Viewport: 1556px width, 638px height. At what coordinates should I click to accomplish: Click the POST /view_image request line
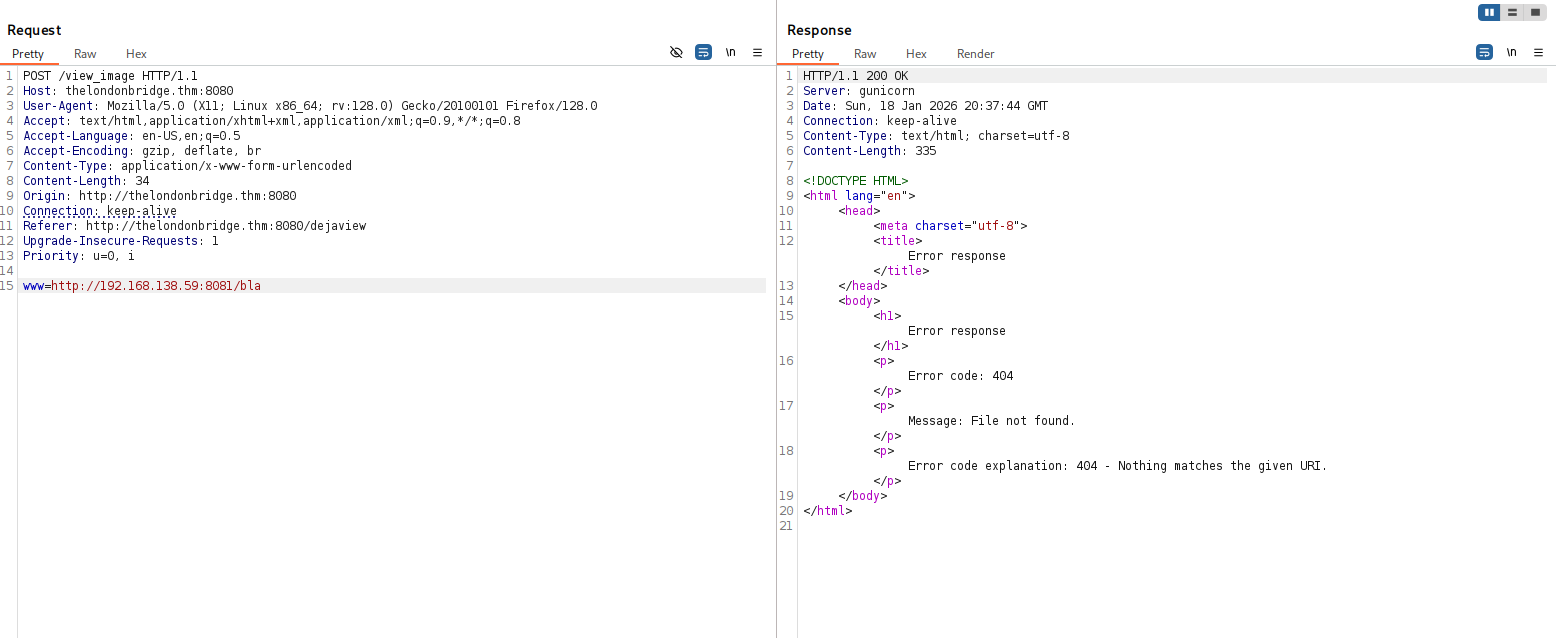(110, 76)
